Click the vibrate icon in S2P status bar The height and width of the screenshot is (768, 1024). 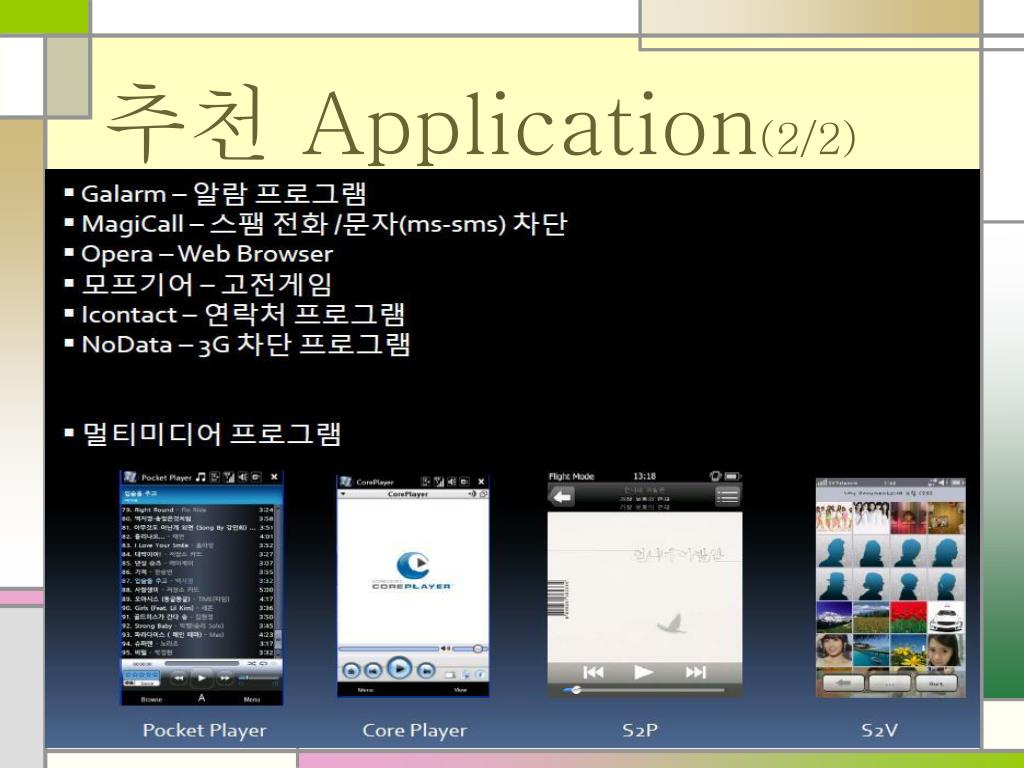coord(715,476)
